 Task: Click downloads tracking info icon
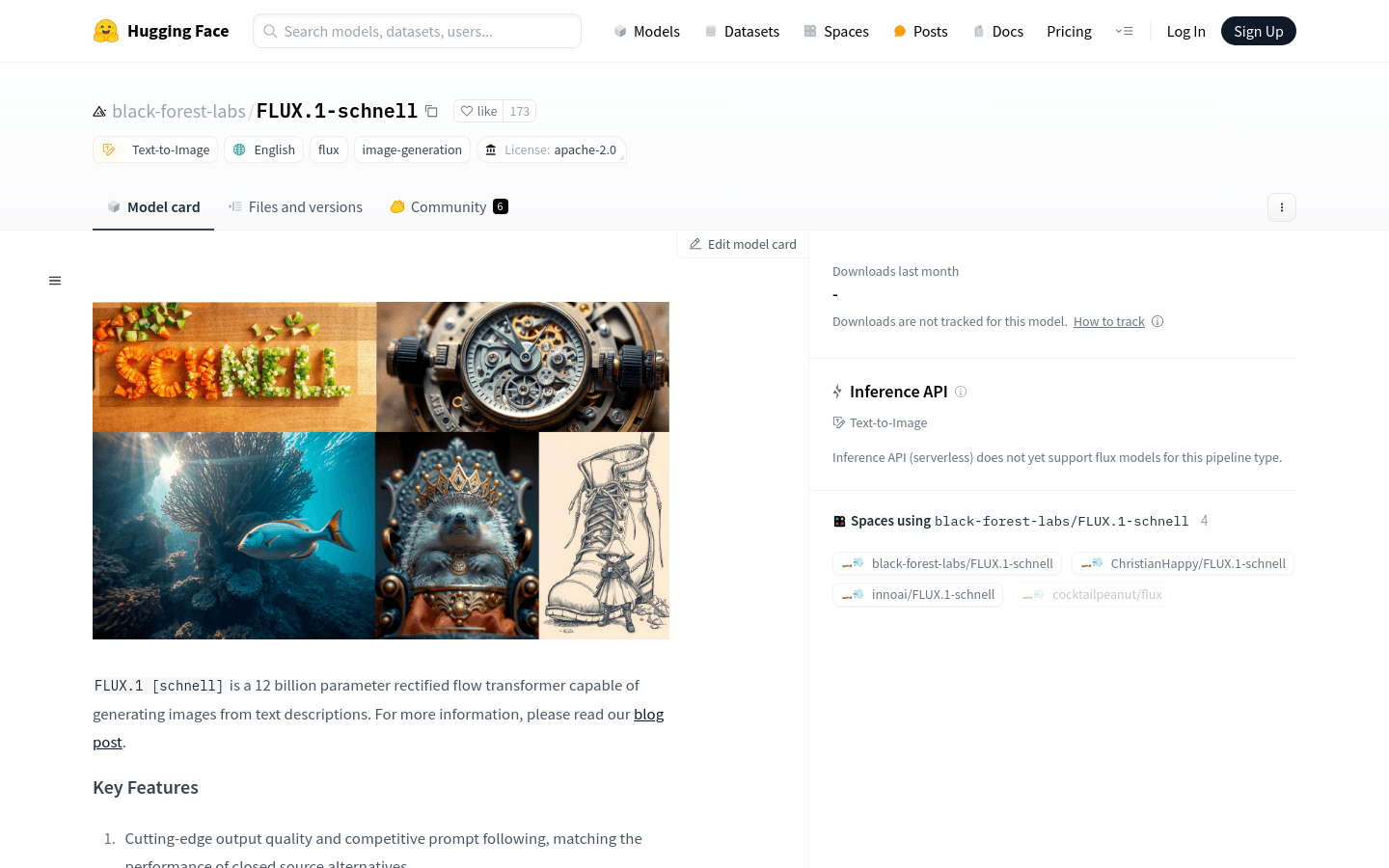point(1157,321)
